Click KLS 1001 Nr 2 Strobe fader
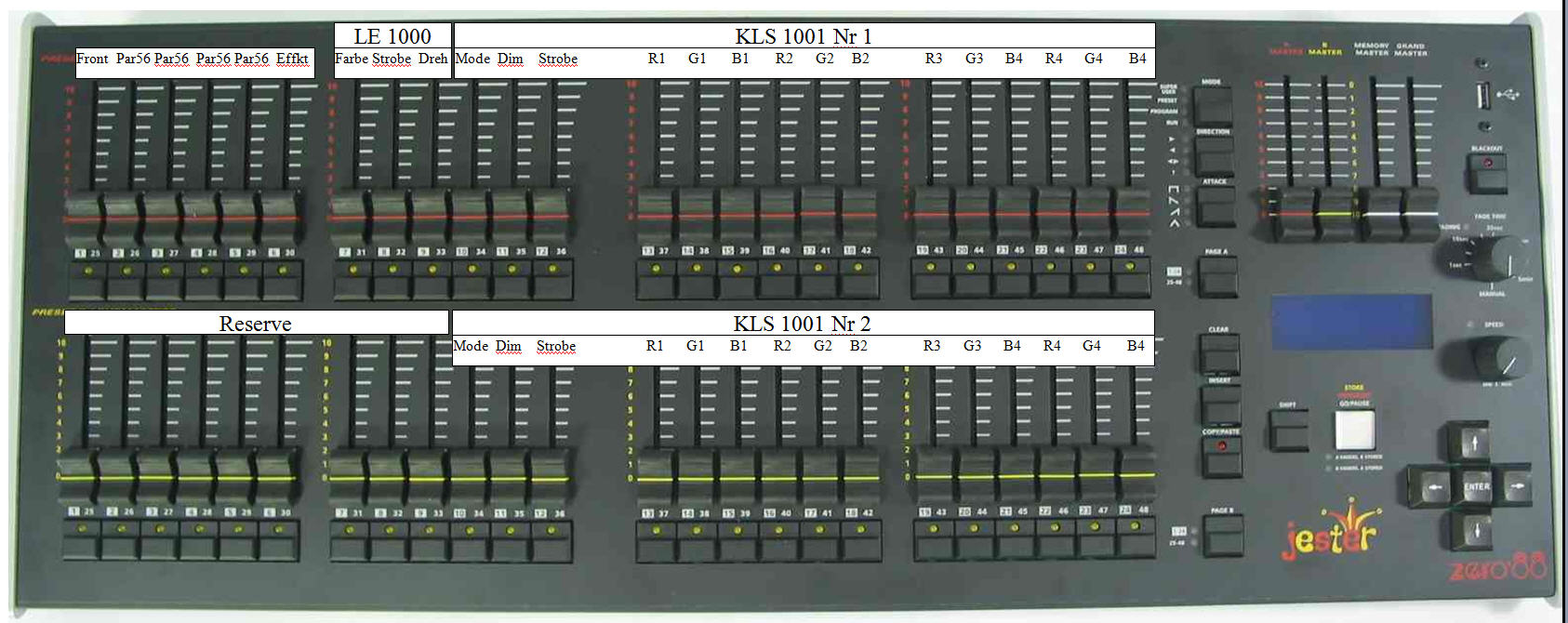The width and height of the screenshot is (1568, 623). click(549, 477)
